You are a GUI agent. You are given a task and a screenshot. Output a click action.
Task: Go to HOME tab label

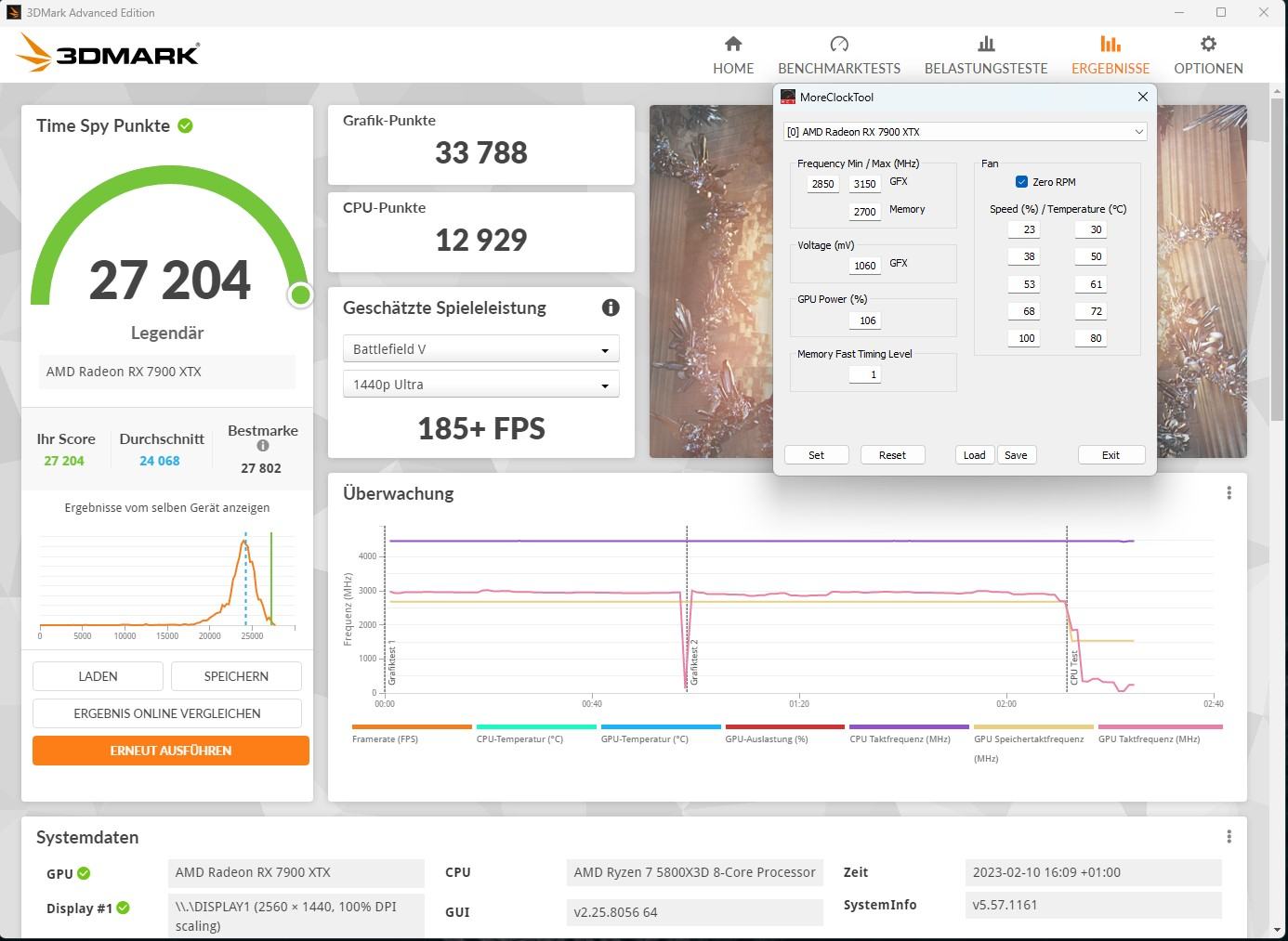coord(733,69)
